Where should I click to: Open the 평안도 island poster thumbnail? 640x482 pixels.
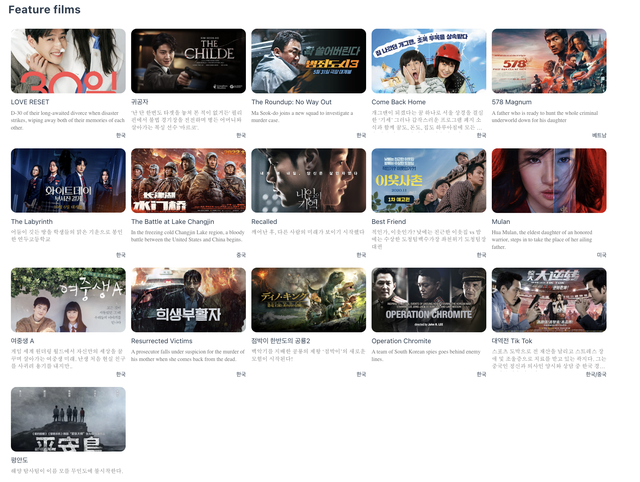coord(68,419)
